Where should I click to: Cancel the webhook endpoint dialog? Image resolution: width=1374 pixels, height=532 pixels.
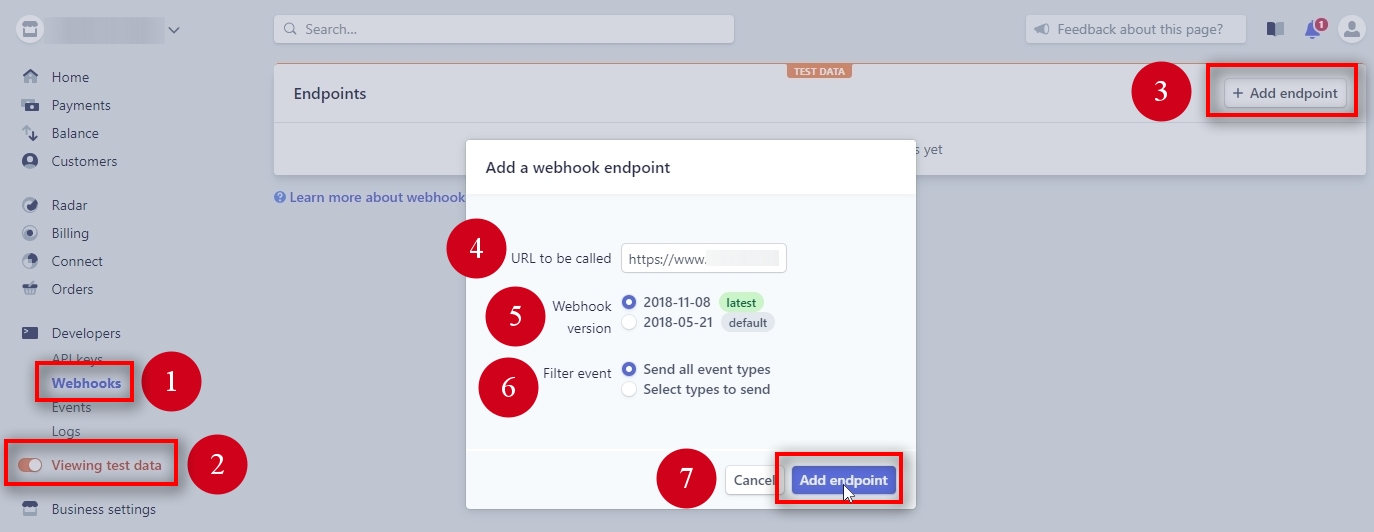(752, 480)
